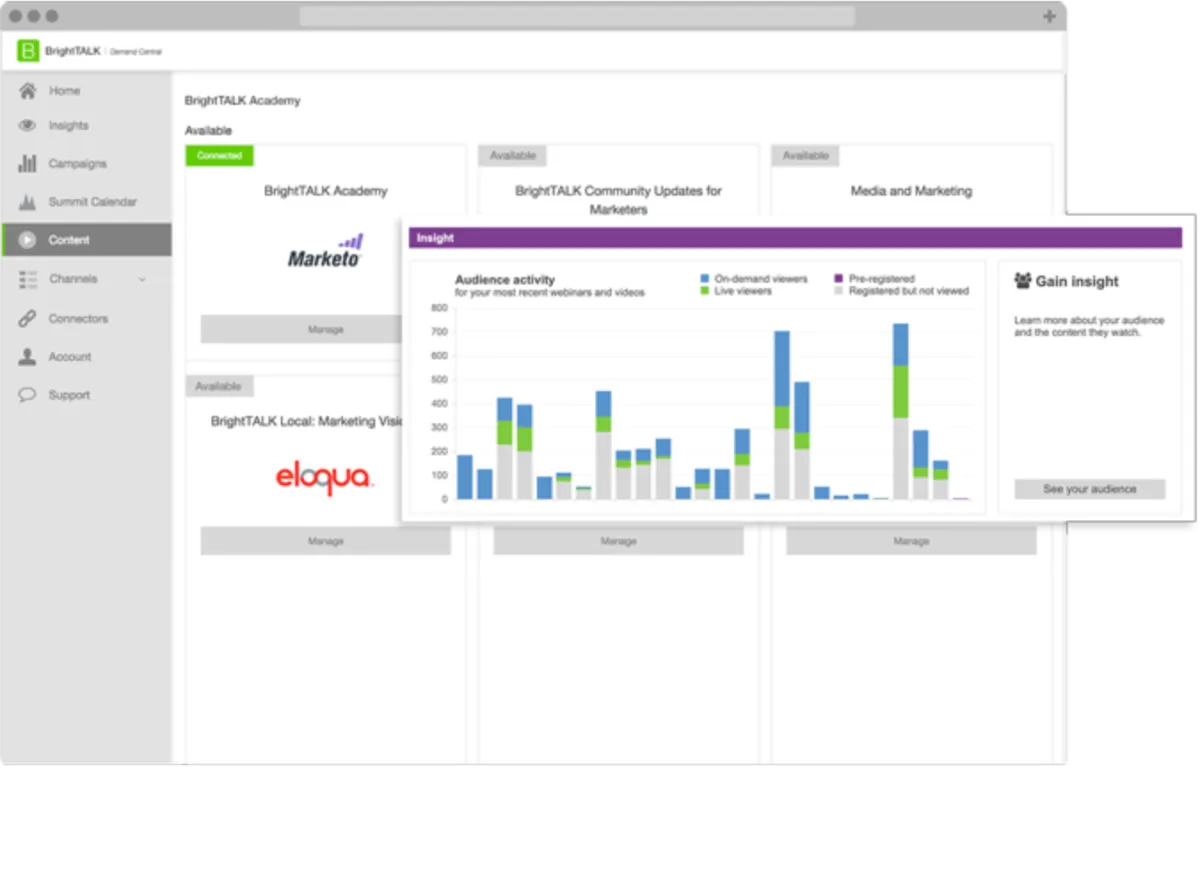Screen dimensions: 1200x889
Task: Click the Support speech bubble icon
Action: tap(28, 395)
